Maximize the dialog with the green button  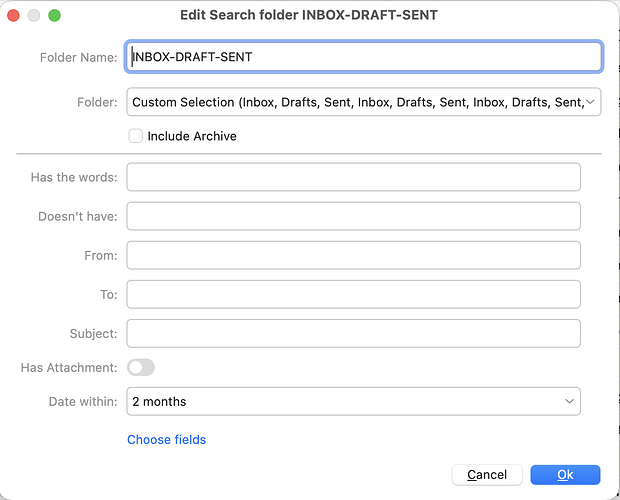(x=55, y=16)
